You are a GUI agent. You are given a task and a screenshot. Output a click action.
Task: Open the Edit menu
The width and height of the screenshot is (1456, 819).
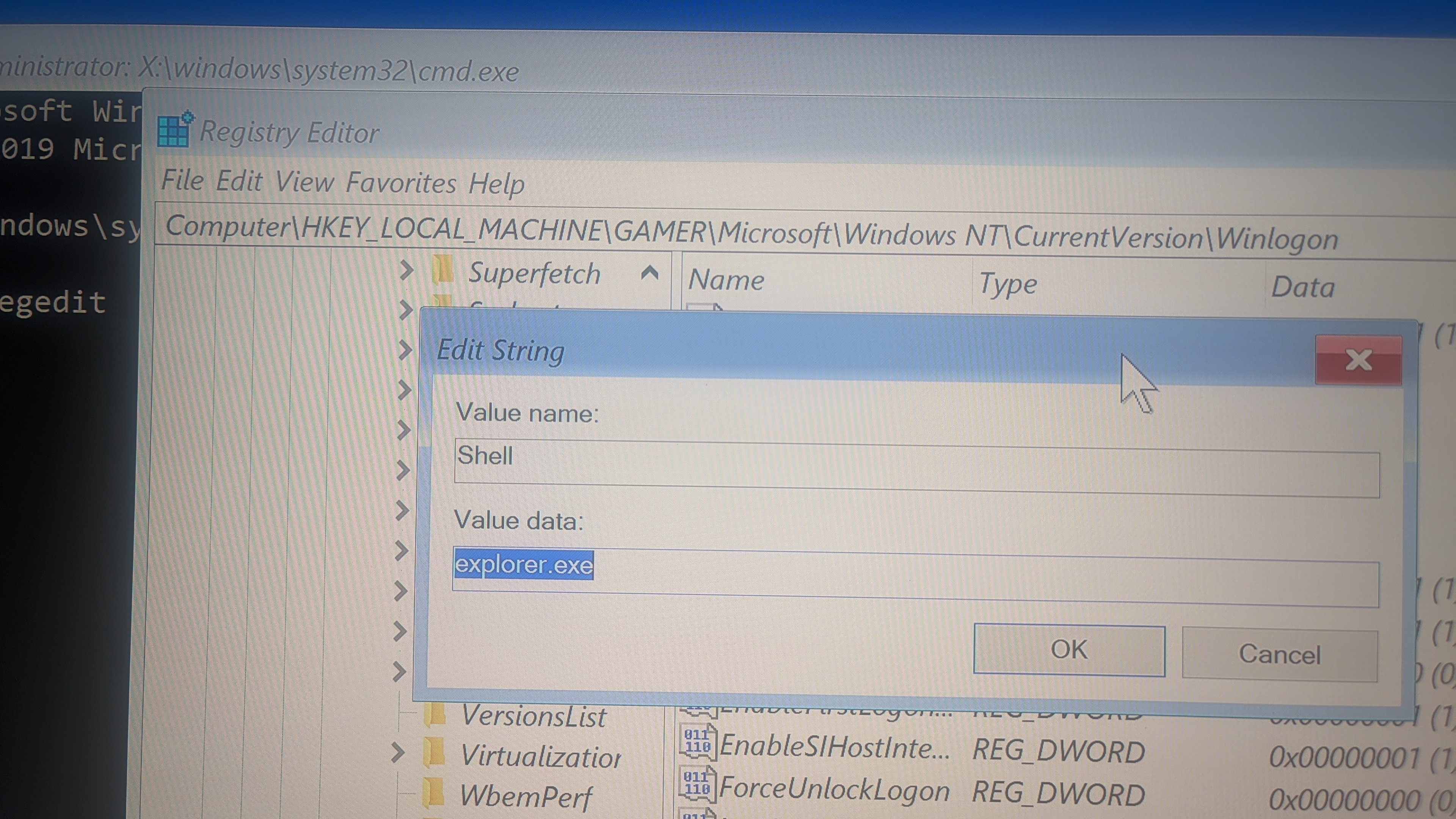pos(239,182)
